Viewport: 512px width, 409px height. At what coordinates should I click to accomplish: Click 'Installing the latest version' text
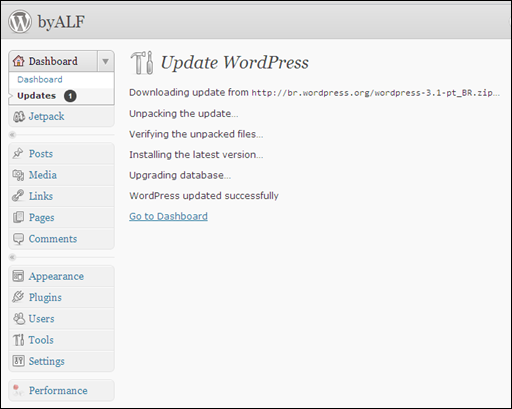coord(196,155)
